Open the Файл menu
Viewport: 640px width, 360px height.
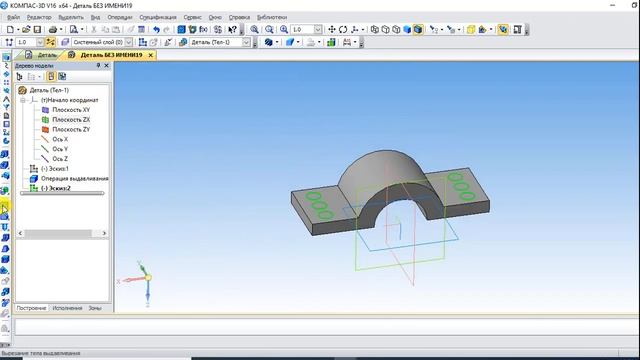click(13, 17)
